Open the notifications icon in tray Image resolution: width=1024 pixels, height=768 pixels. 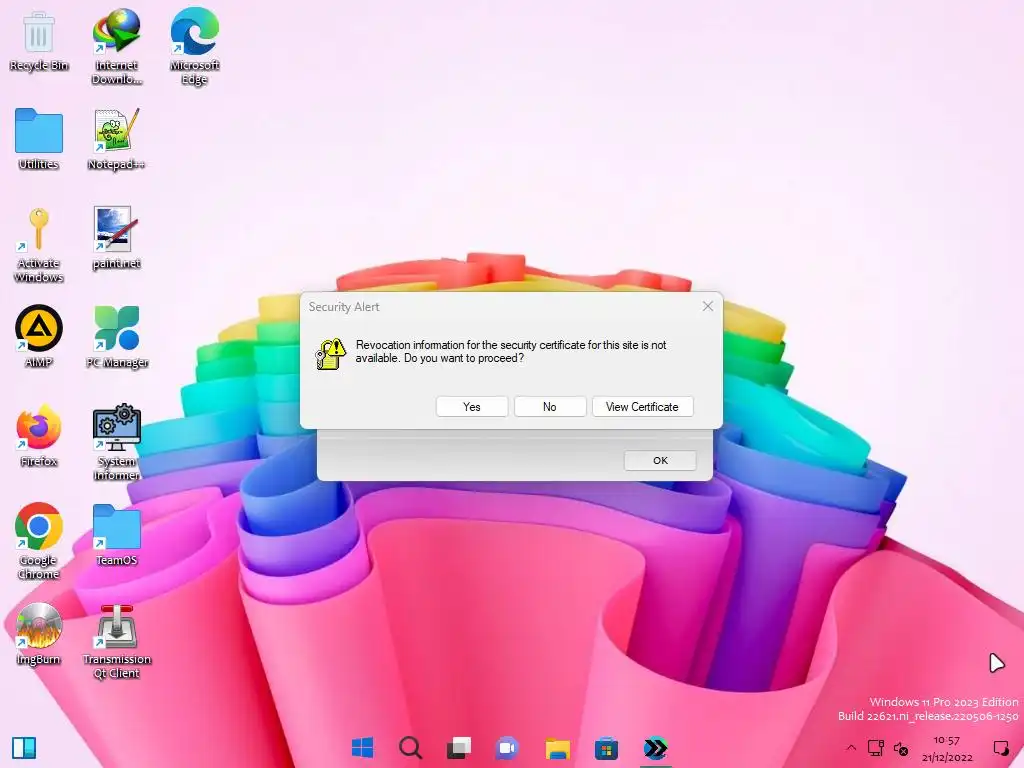pyautogui.click(x=1000, y=748)
